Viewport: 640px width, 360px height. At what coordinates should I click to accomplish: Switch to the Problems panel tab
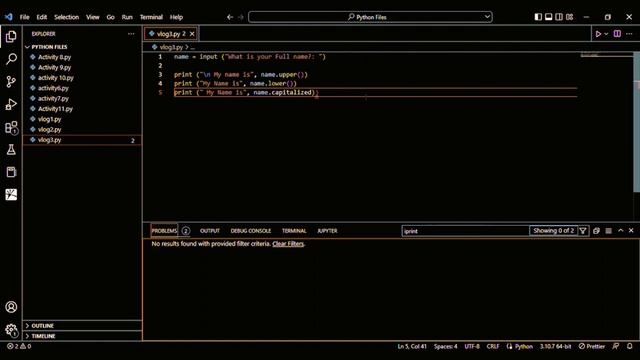164,231
